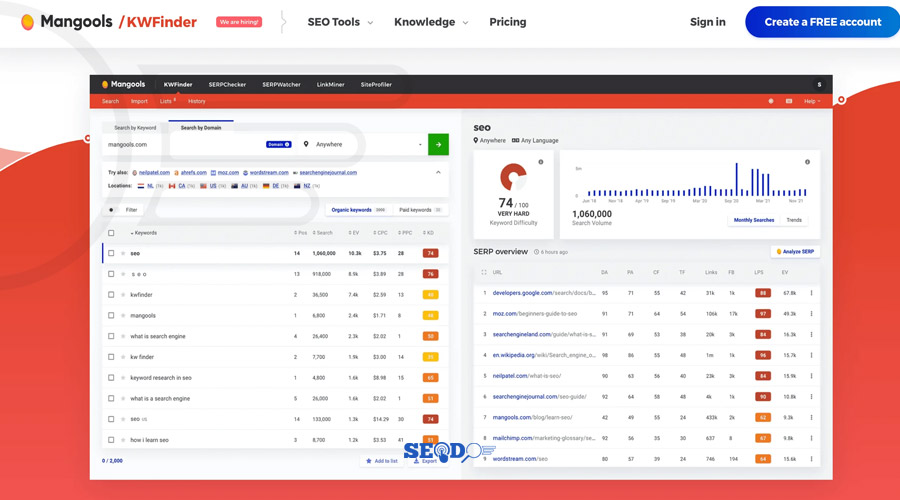Click Create a FREE account button
Screen dimensions: 900x500
coord(822,22)
